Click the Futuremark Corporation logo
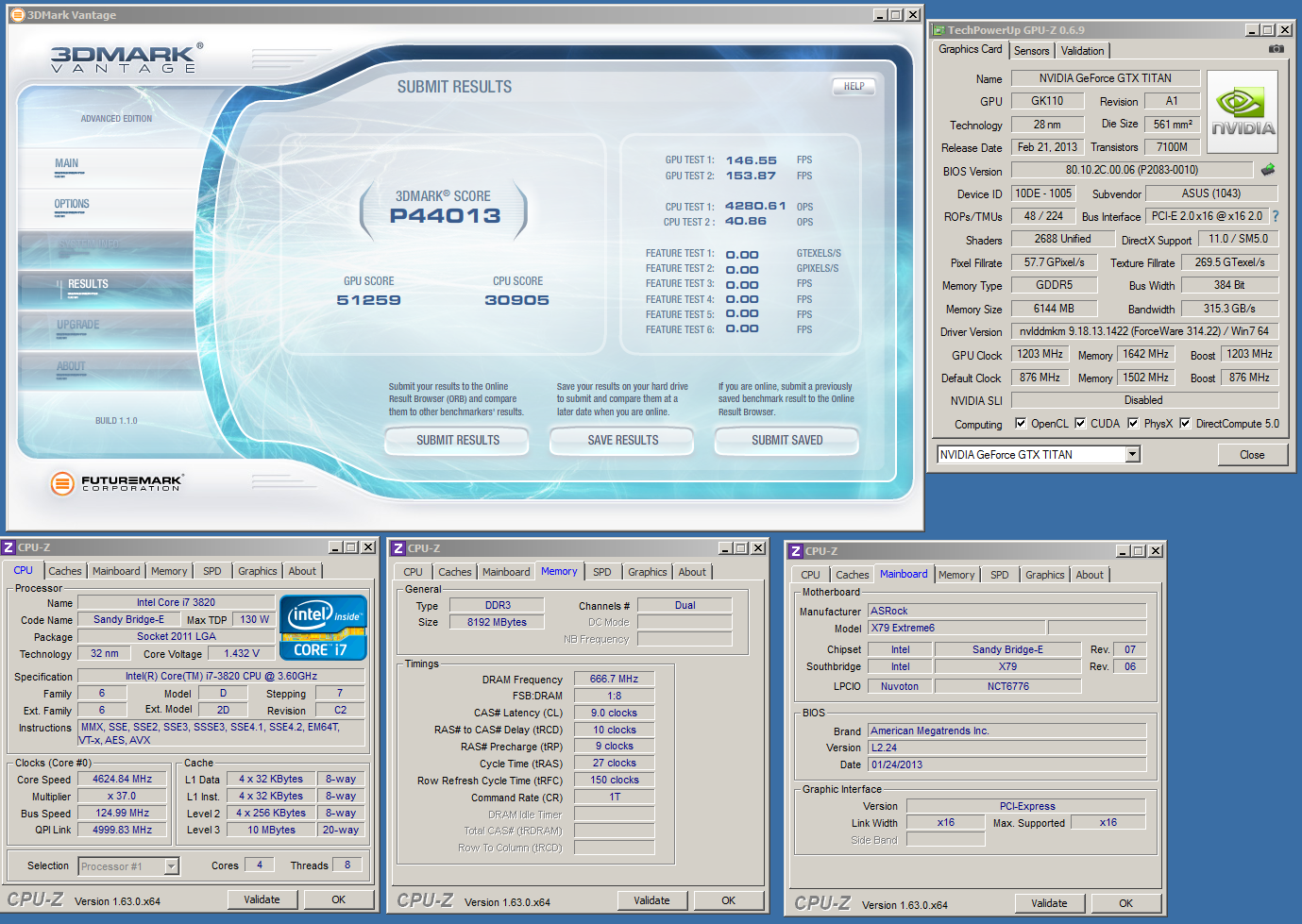The height and width of the screenshot is (924, 1302). 117,483
